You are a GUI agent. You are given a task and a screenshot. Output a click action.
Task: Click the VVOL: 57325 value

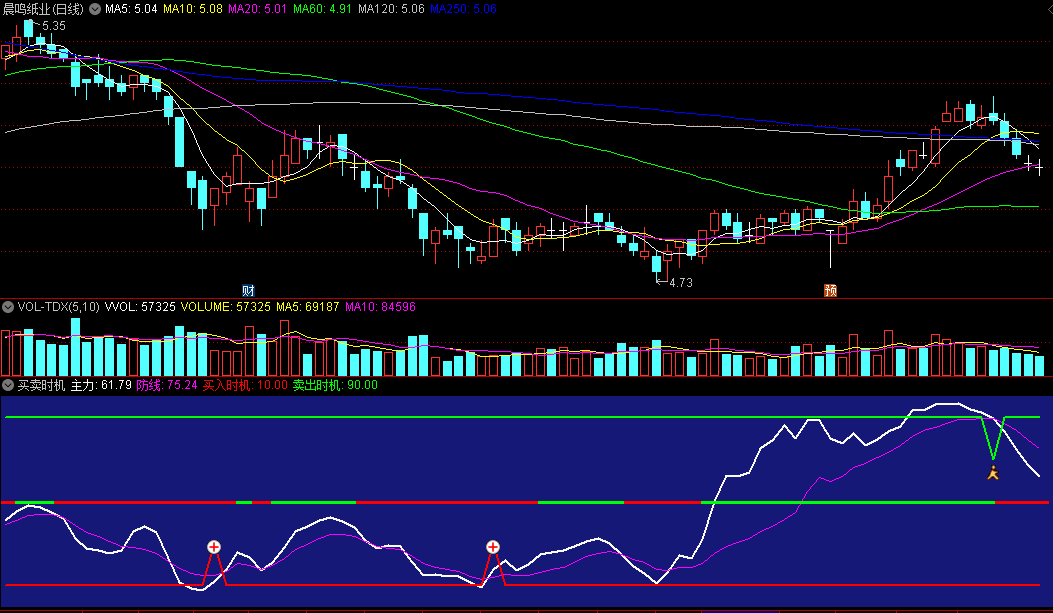140,307
